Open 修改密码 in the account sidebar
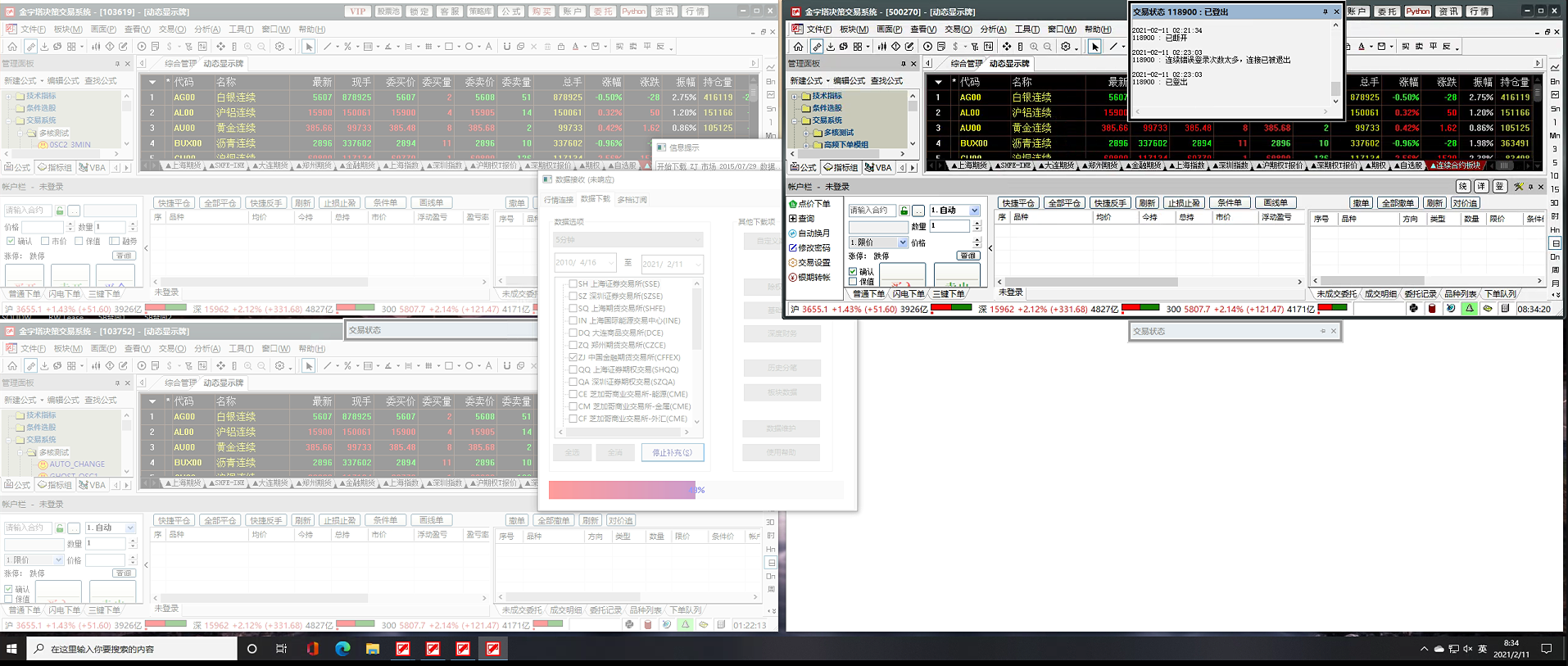 [813, 248]
